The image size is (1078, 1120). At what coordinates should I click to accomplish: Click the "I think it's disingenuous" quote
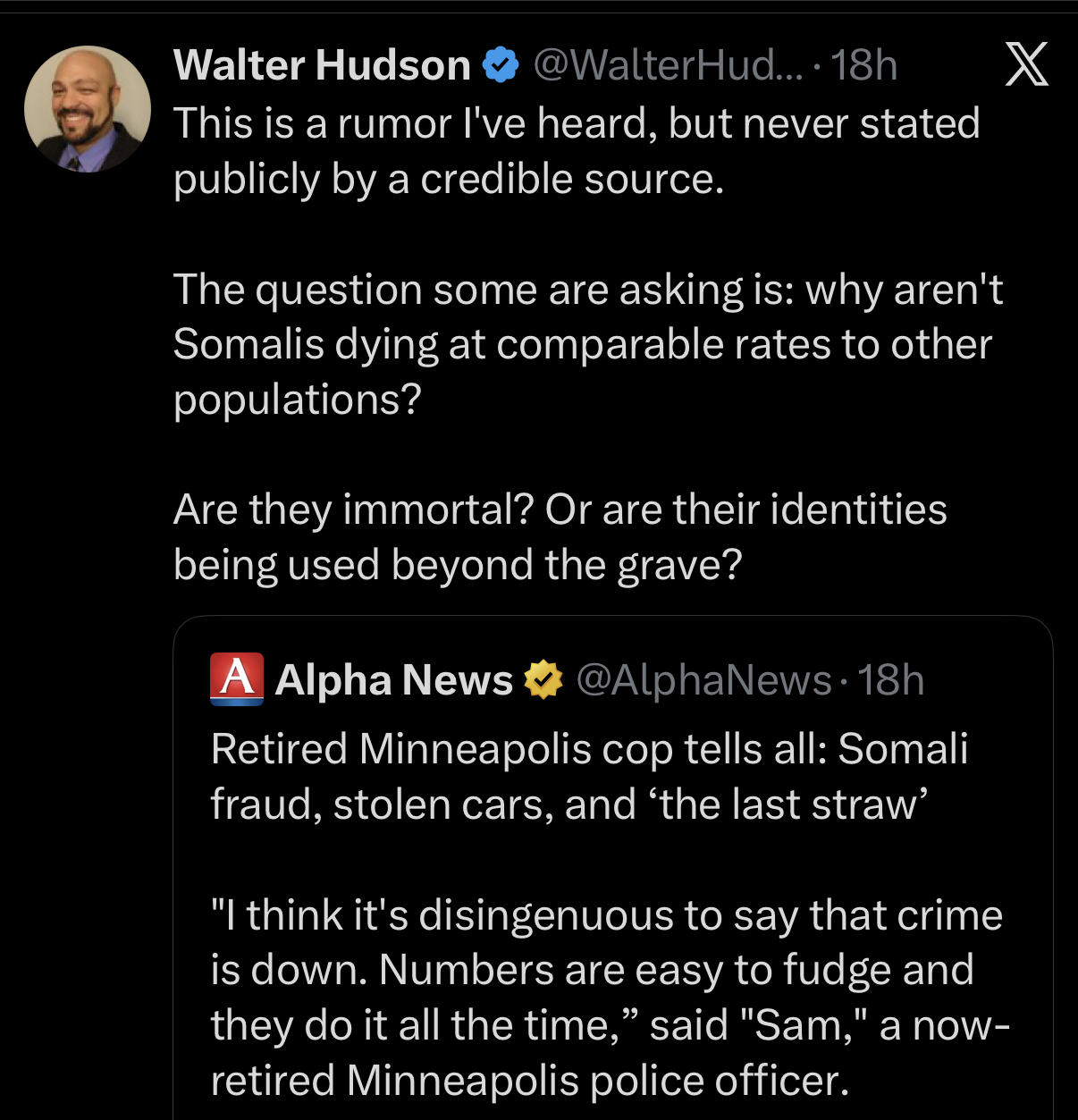click(x=606, y=915)
